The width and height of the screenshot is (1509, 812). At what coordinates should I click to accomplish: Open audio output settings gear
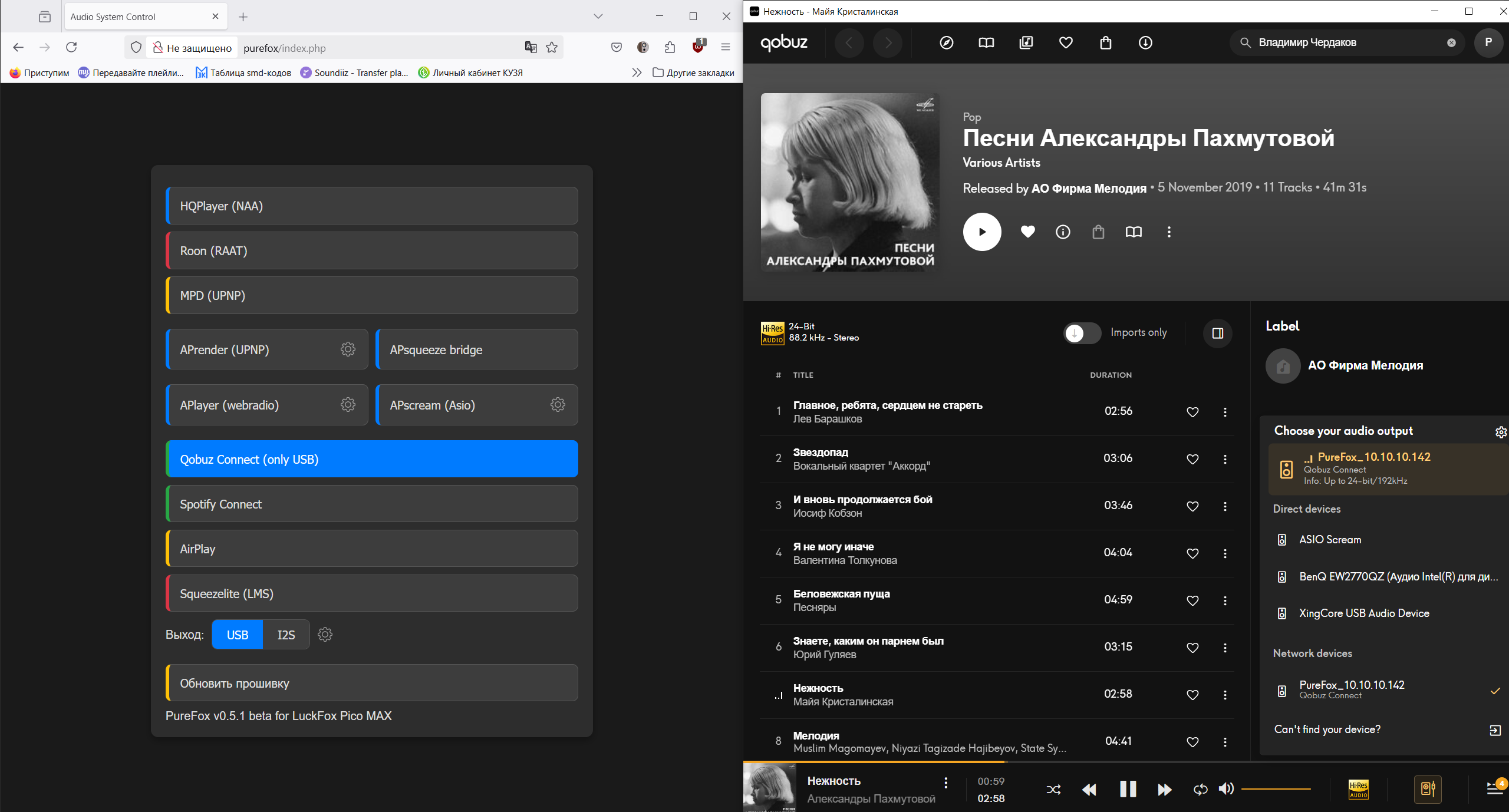[x=1501, y=432]
